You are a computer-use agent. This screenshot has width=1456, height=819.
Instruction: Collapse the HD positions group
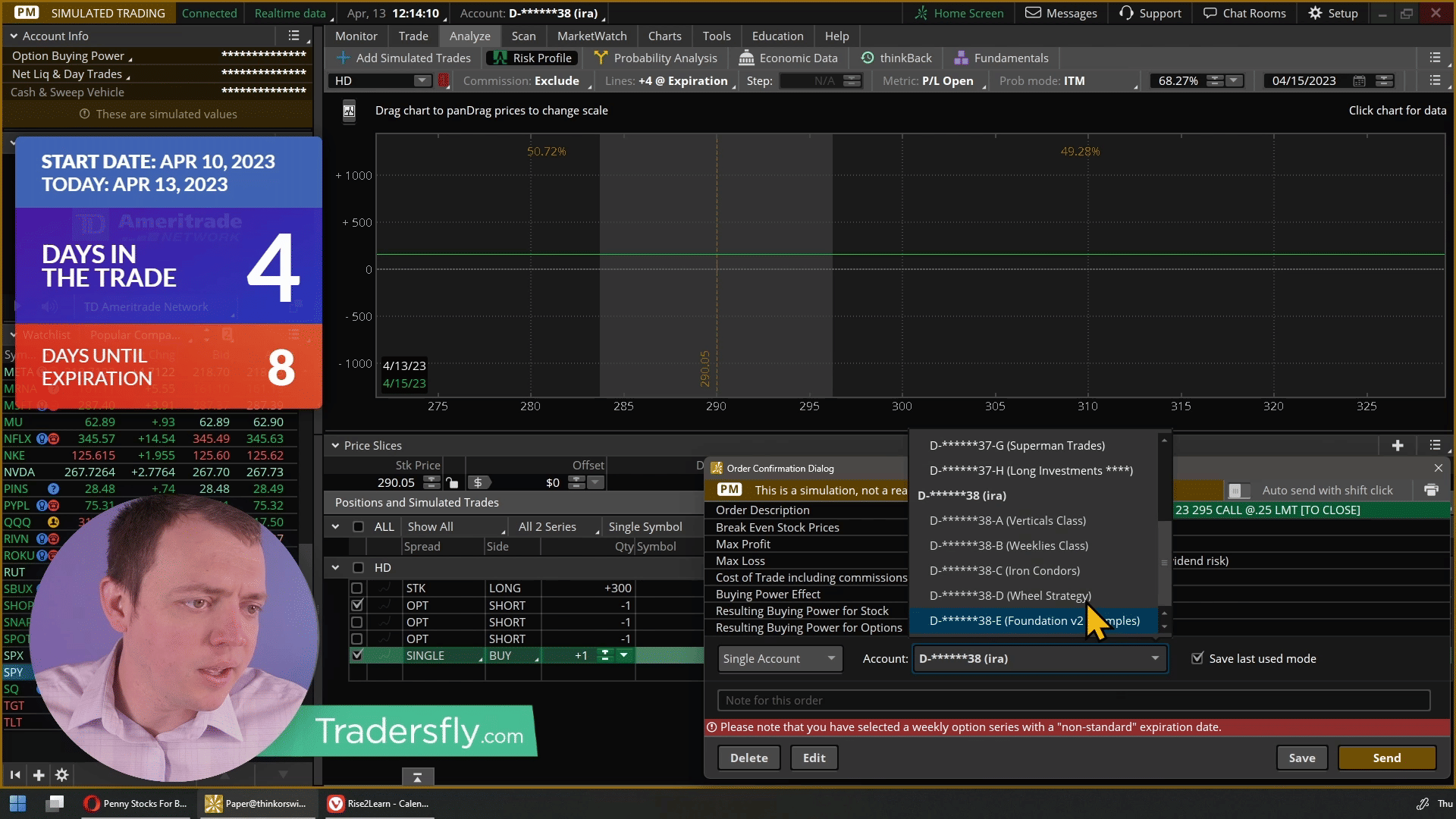(x=335, y=567)
